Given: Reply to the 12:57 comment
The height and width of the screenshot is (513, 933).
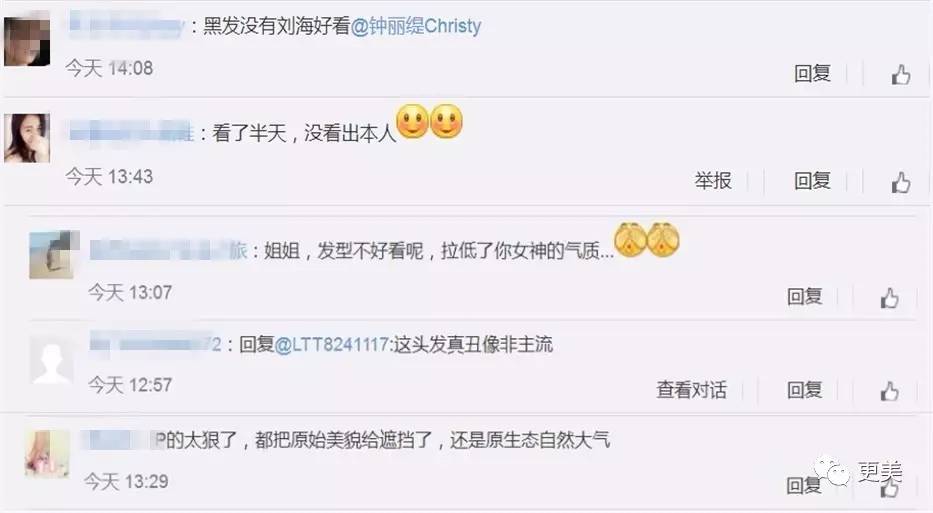Looking at the screenshot, I should (x=804, y=390).
